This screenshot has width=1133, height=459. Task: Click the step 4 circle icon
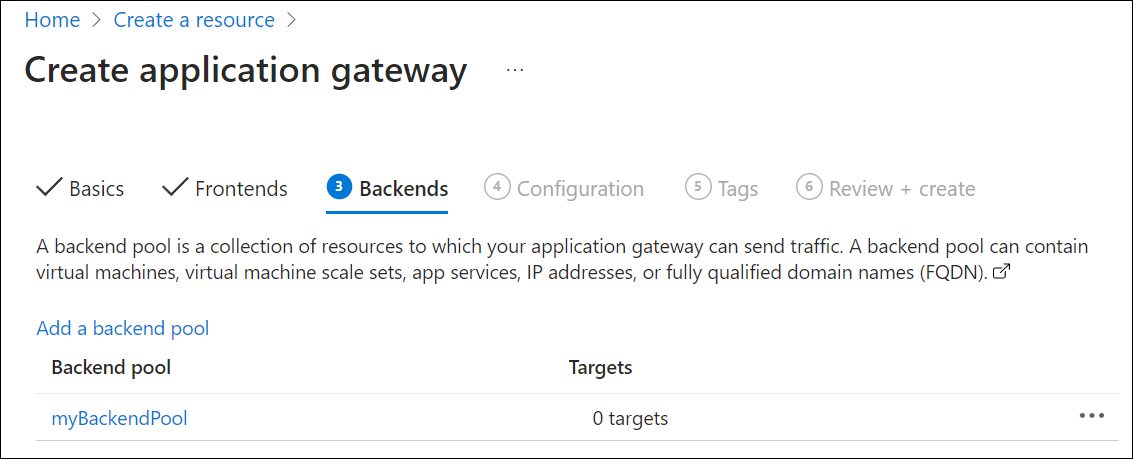click(x=497, y=187)
